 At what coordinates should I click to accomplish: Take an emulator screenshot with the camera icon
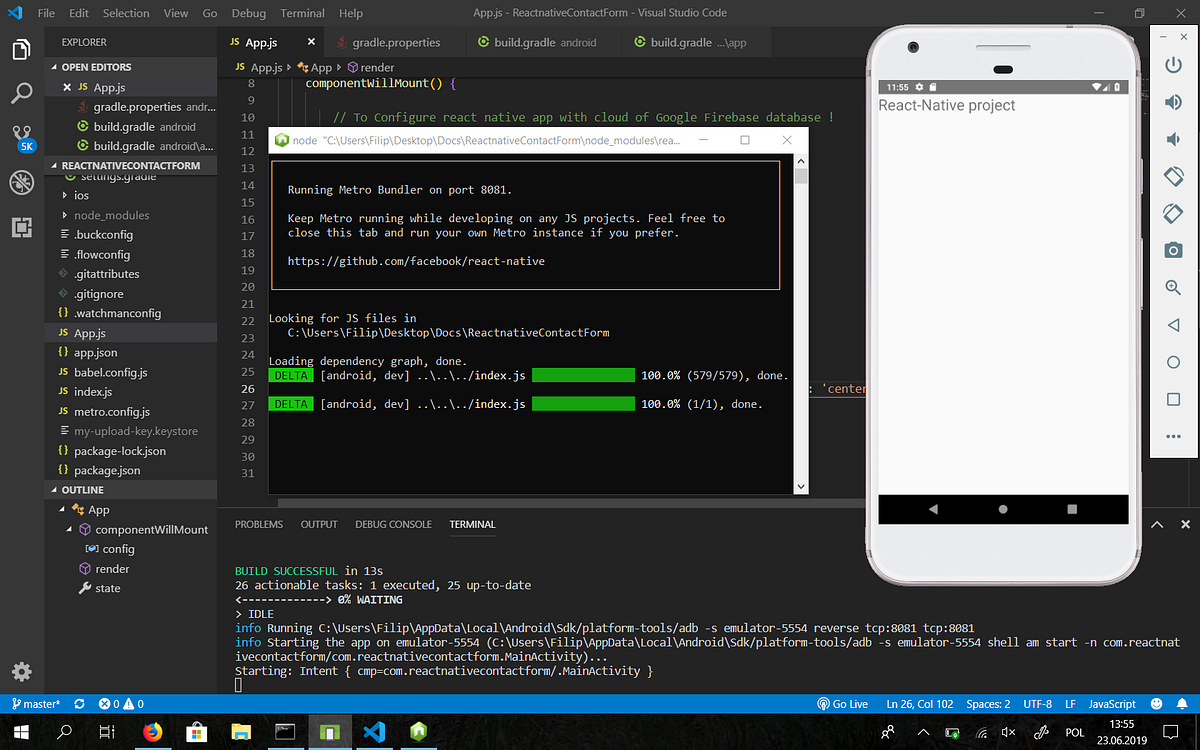coord(1172,250)
